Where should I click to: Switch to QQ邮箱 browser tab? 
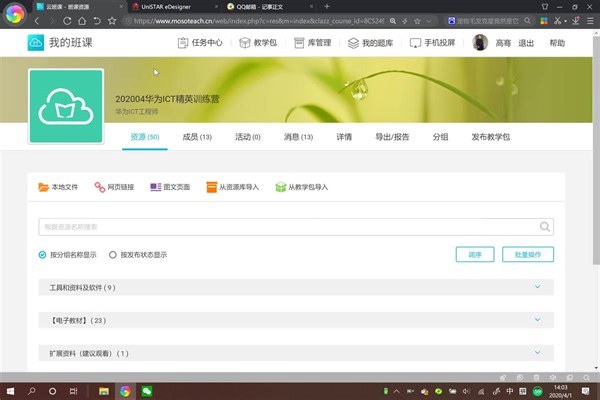pos(270,7)
